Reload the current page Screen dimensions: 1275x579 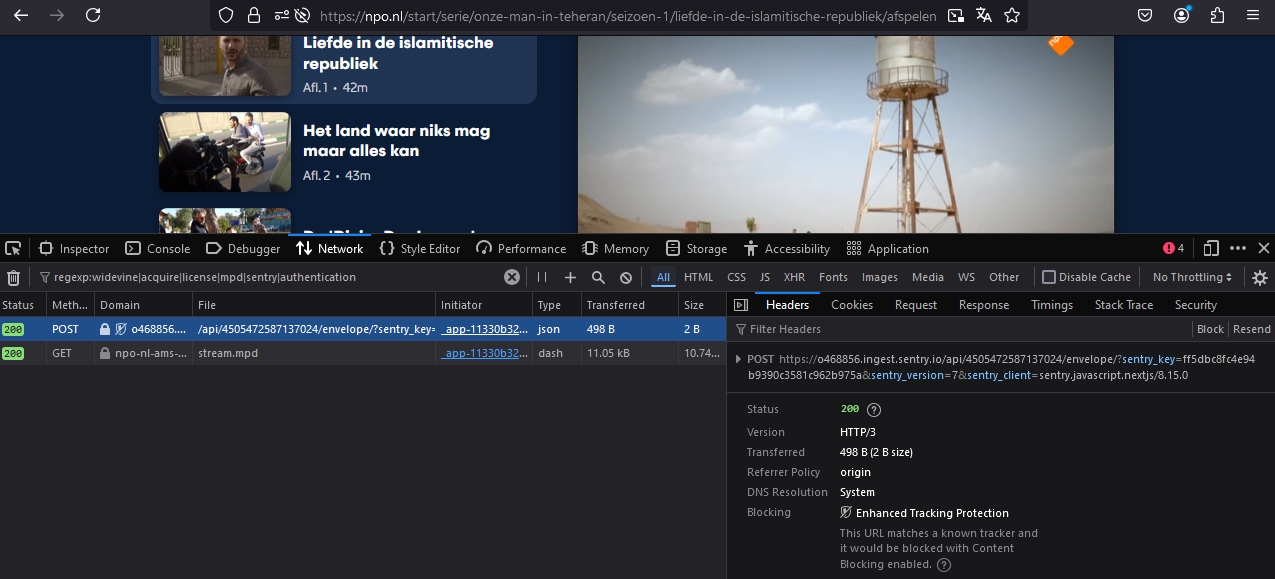93,15
